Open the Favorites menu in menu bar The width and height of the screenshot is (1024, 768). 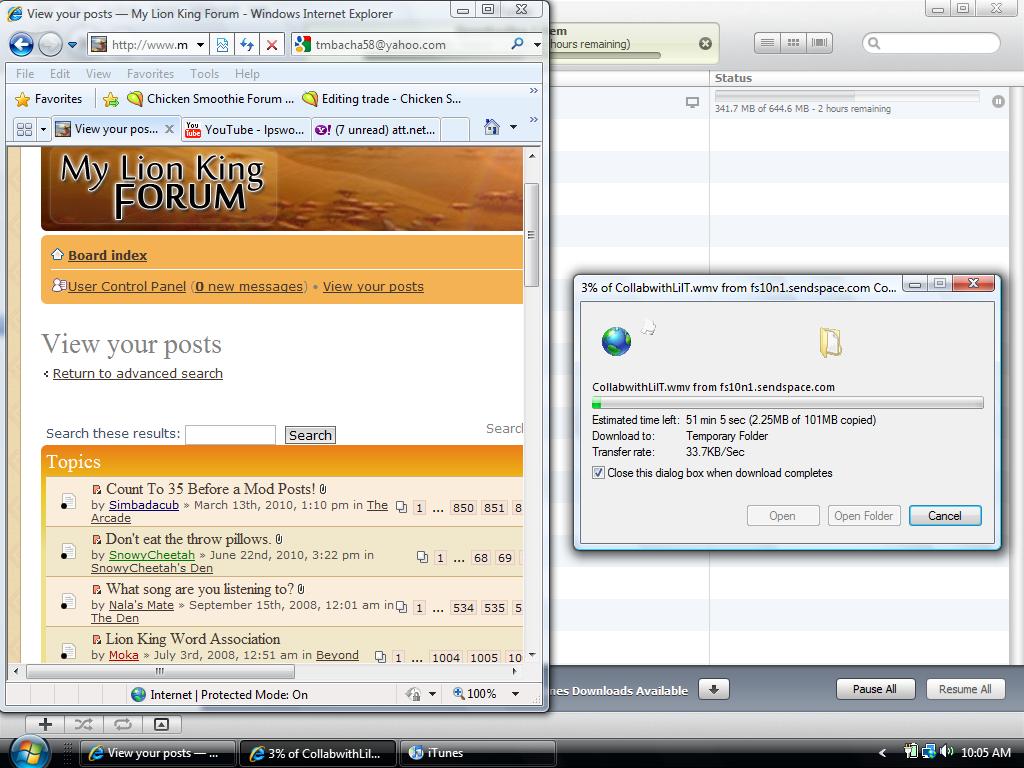pyautogui.click(x=150, y=74)
